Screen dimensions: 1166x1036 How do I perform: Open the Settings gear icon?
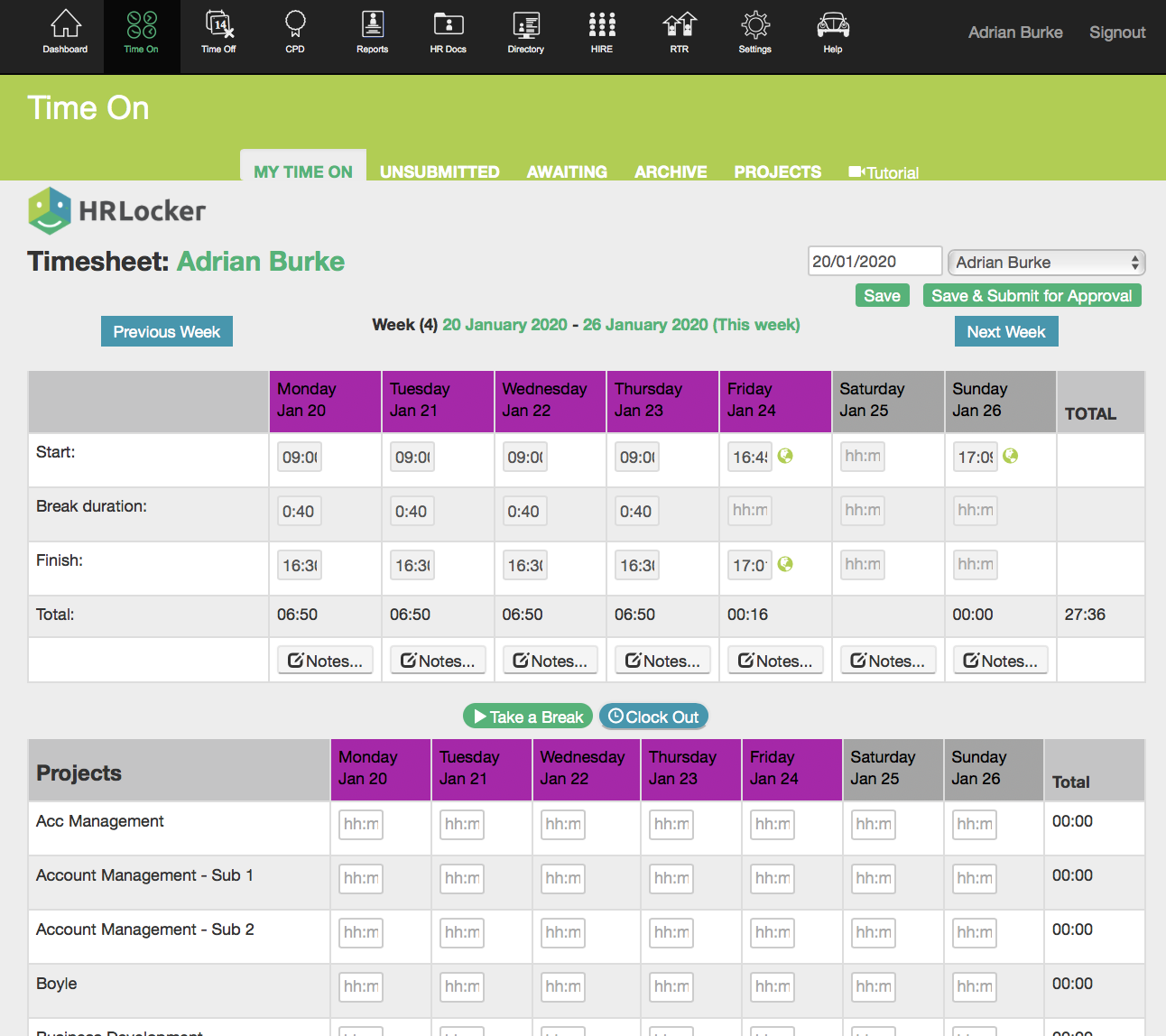(755, 32)
